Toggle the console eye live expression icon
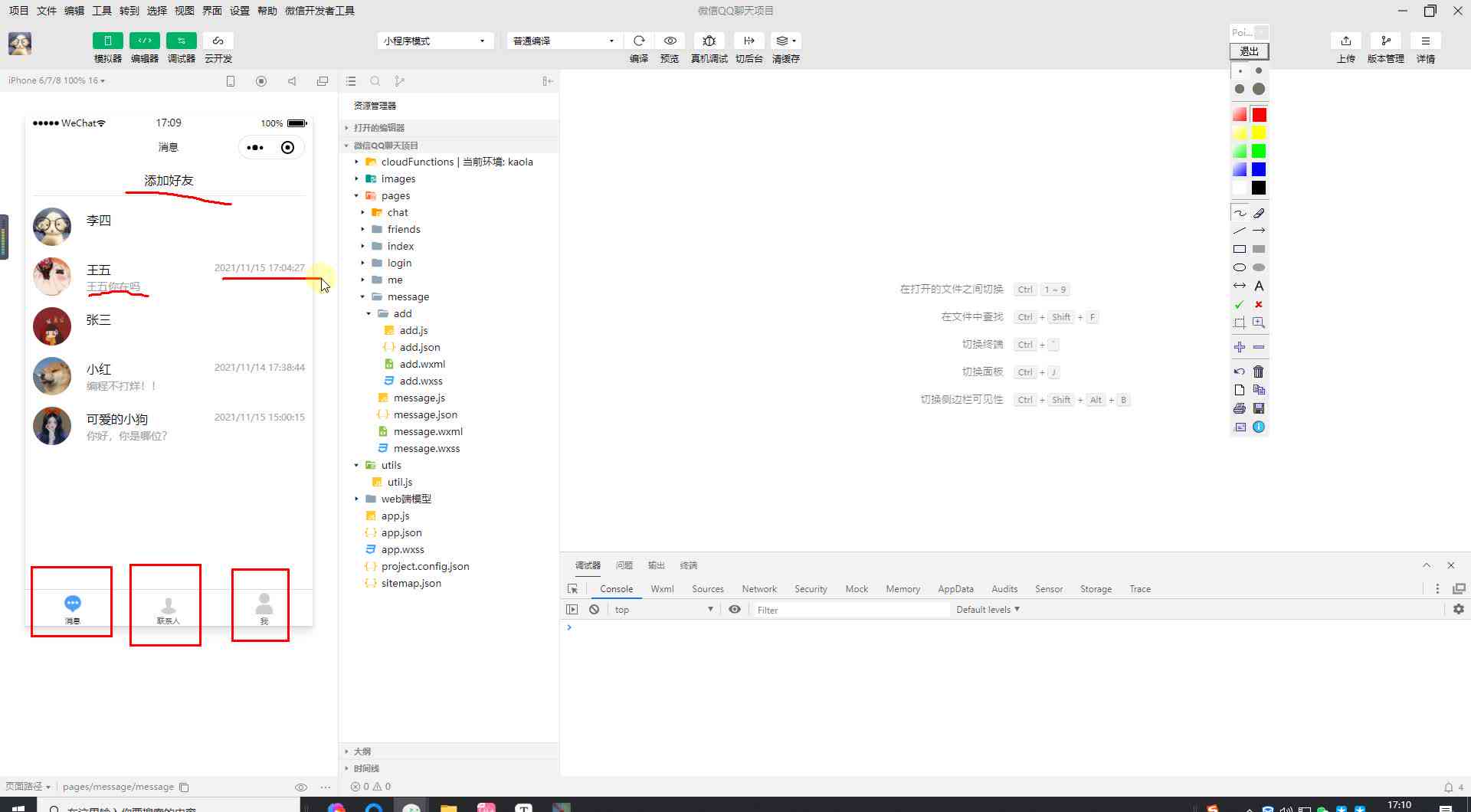The width and height of the screenshot is (1471, 812). pyautogui.click(x=734, y=610)
